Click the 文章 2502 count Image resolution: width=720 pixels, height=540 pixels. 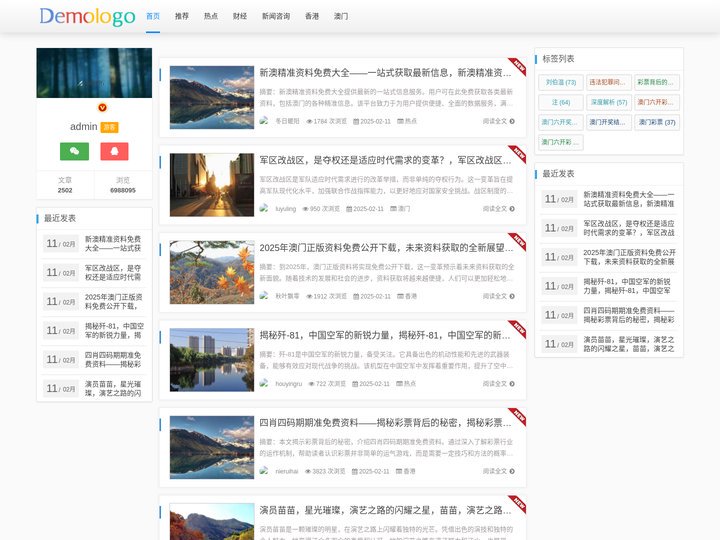click(65, 185)
